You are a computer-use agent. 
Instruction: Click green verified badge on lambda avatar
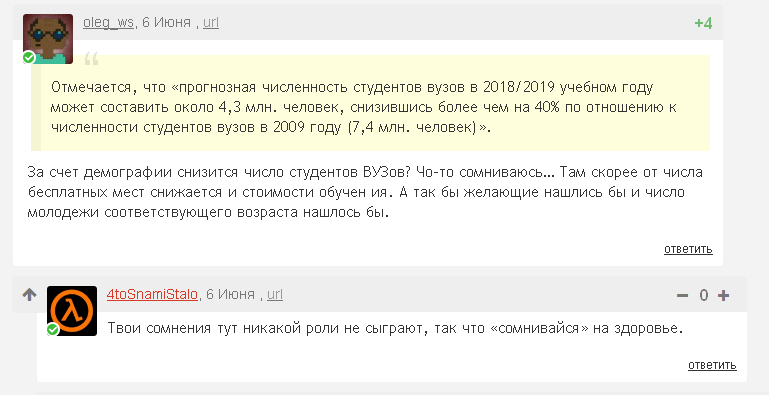click(53, 330)
